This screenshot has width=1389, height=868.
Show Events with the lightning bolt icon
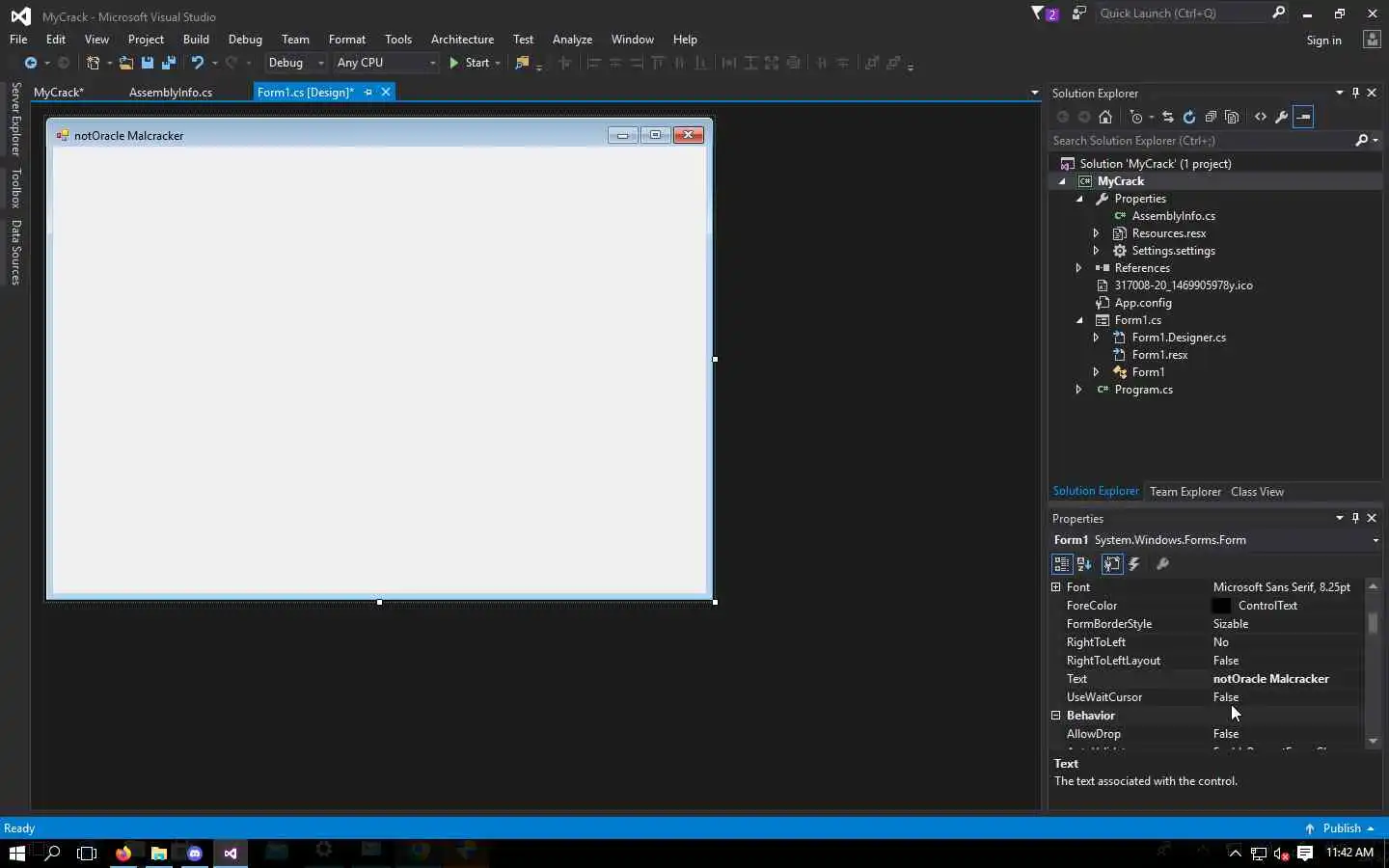coord(1135,564)
